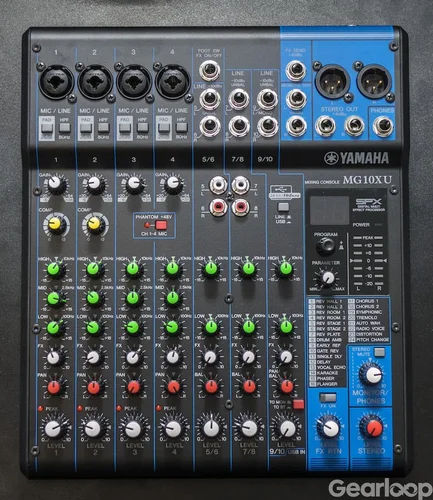433x500 pixels.
Task: Adjust the FX send knob on channel 1
Action: (53, 358)
